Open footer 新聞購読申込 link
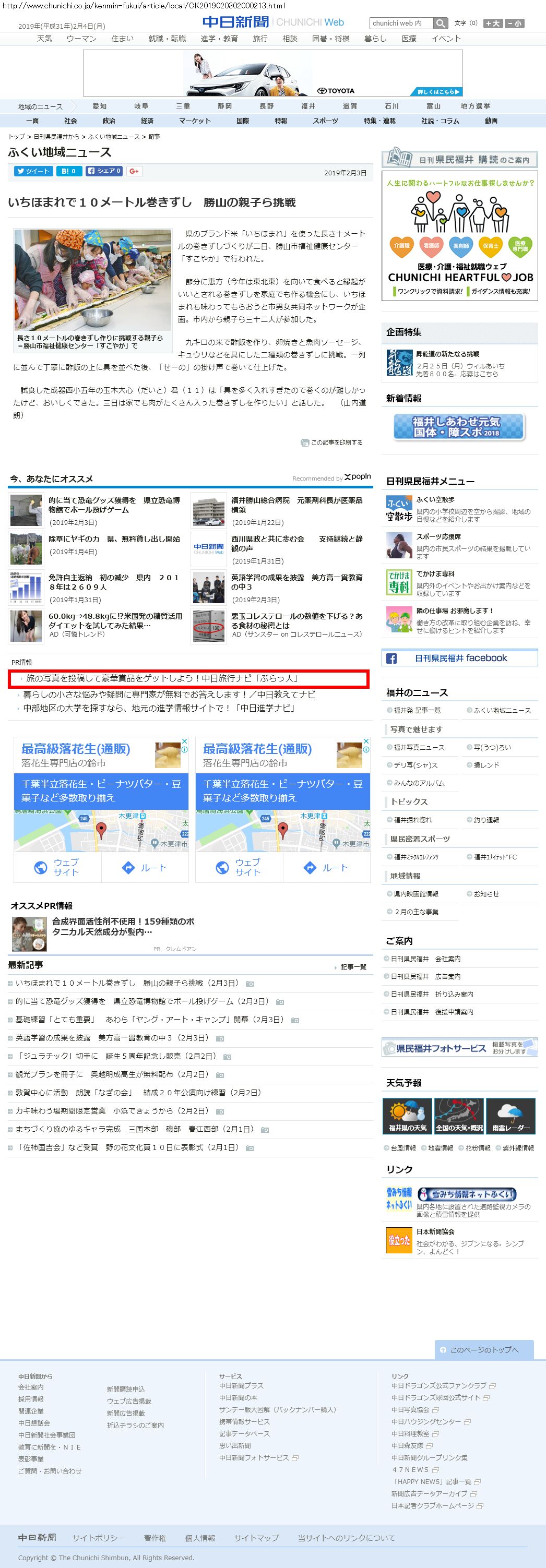 click(125, 1389)
